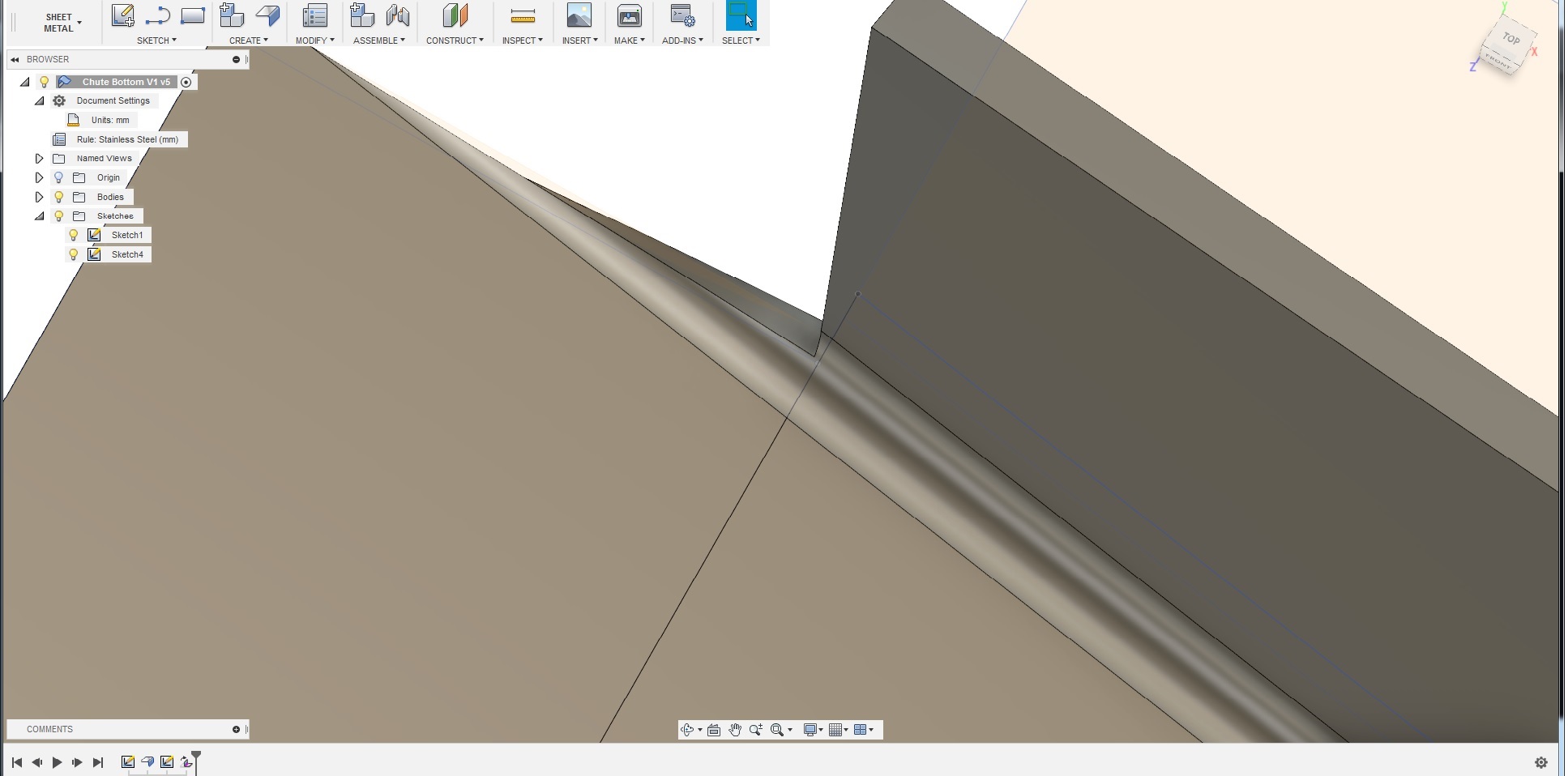Select the Orbit tool in navigation bar
This screenshot has height=776, width=1568.
coord(688,730)
